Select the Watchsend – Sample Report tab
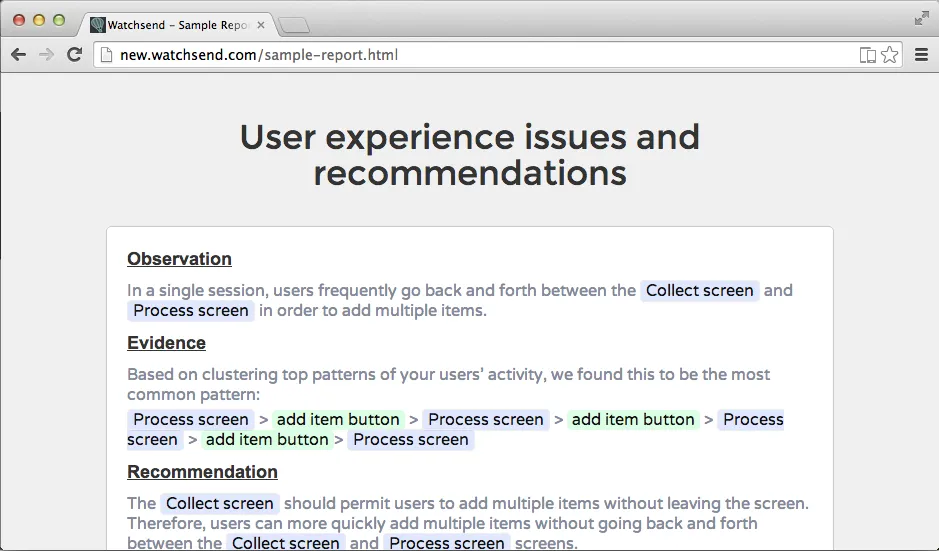Viewport: 939px width, 551px height. [178, 25]
